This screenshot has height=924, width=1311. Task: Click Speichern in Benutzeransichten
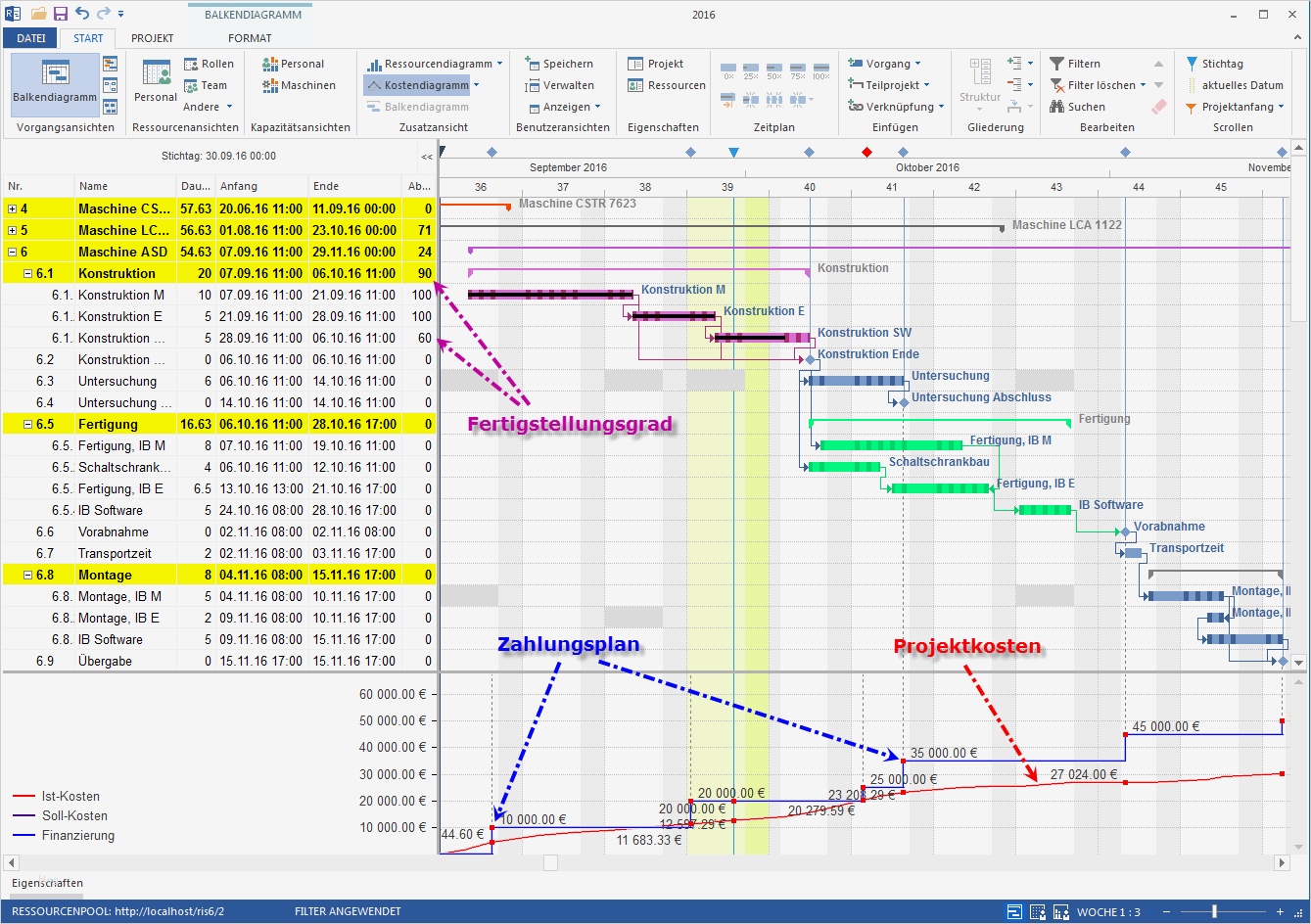[559, 64]
